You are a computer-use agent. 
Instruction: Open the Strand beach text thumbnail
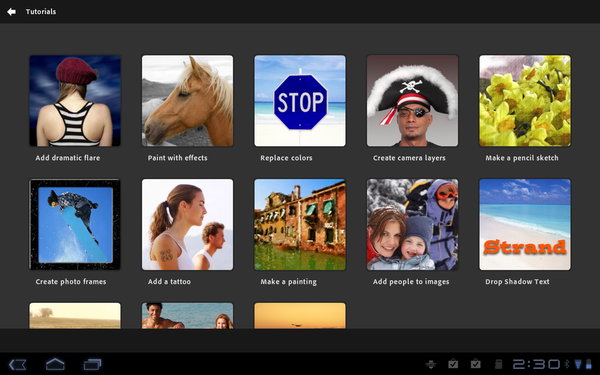525,225
